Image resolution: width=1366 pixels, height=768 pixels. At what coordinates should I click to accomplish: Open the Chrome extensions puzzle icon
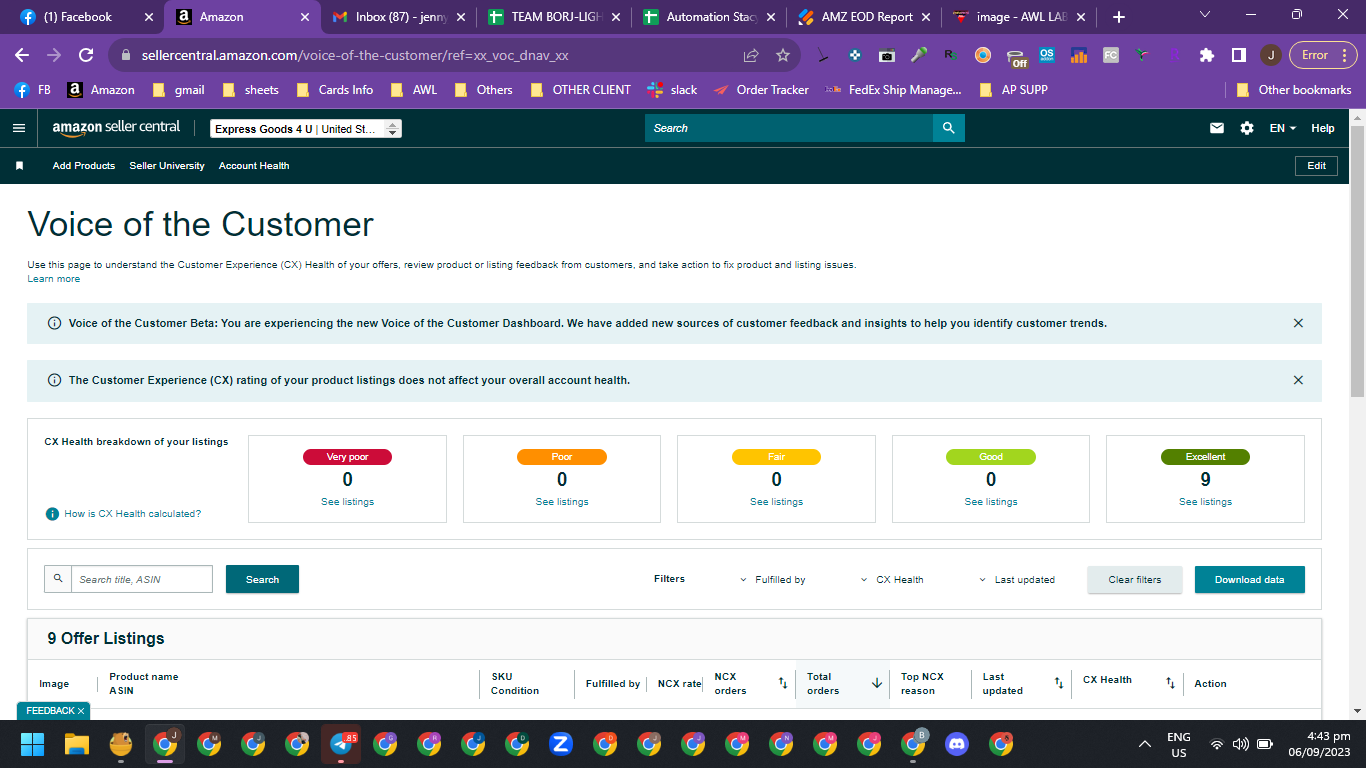(x=1207, y=56)
